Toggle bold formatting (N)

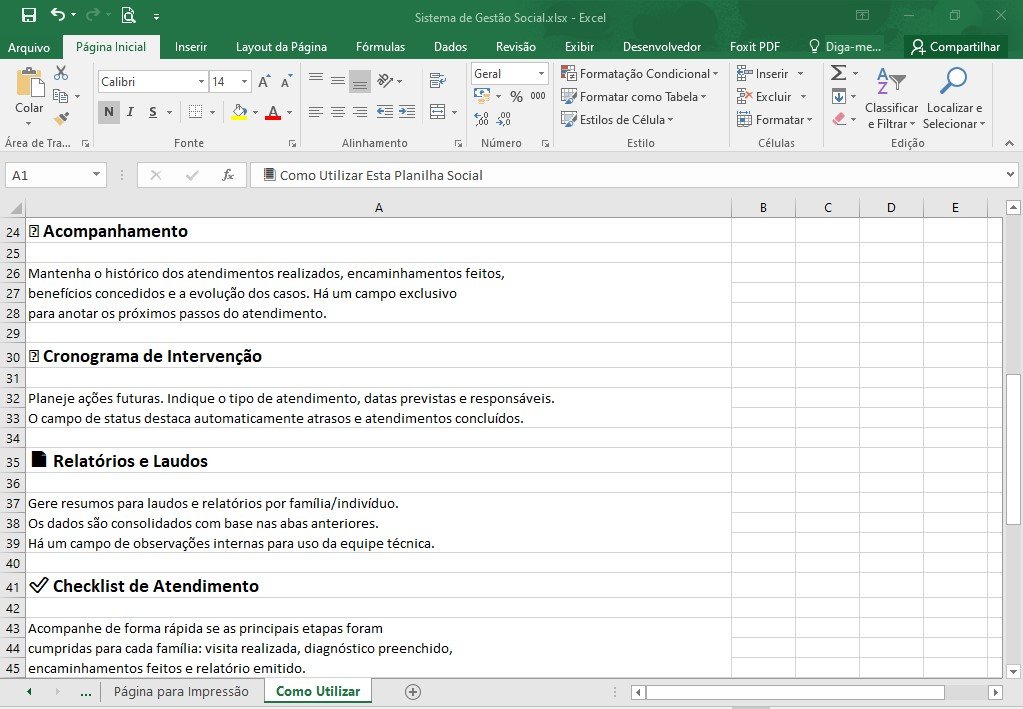click(x=109, y=112)
